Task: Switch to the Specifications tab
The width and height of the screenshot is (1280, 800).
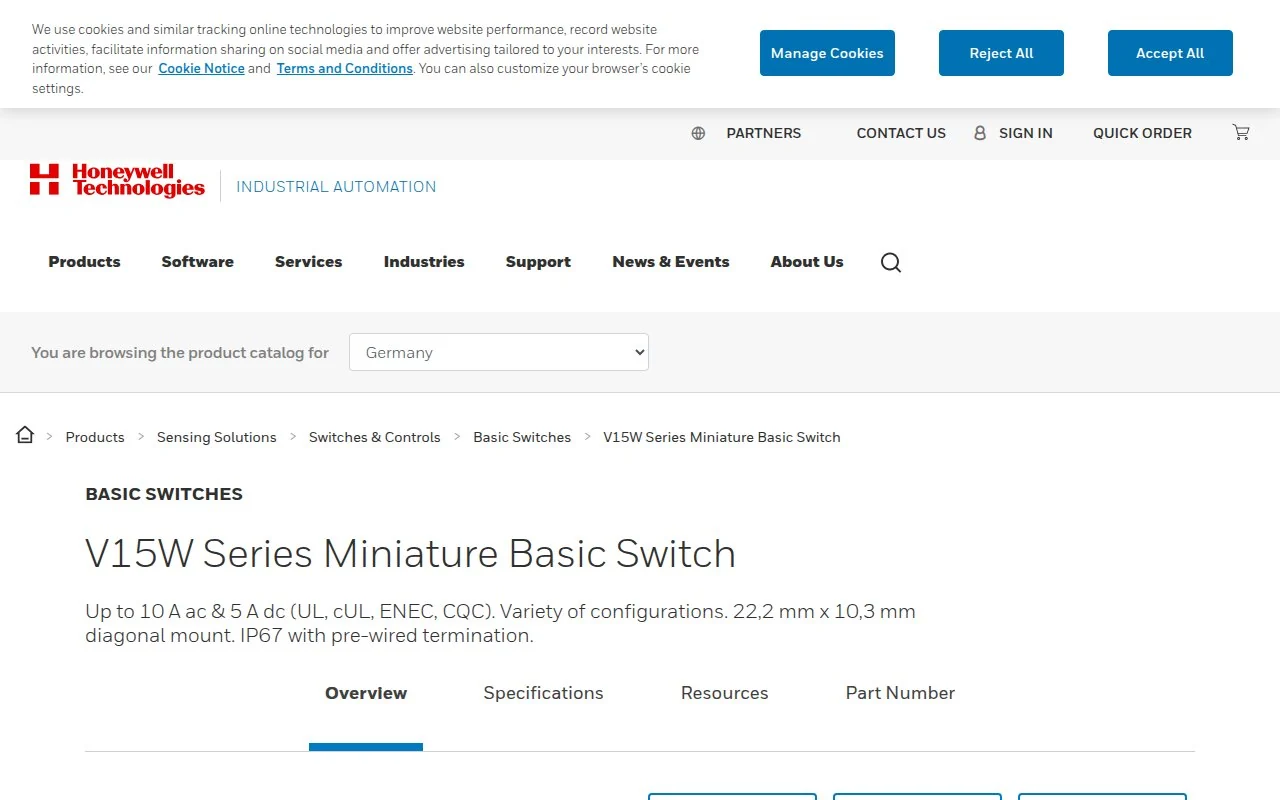Action: click(x=544, y=693)
